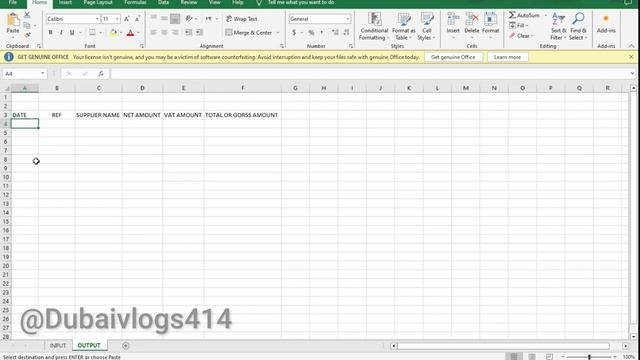Screen dimensions: 640x360
Task: Click the Learn more button
Action: coord(507,57)
